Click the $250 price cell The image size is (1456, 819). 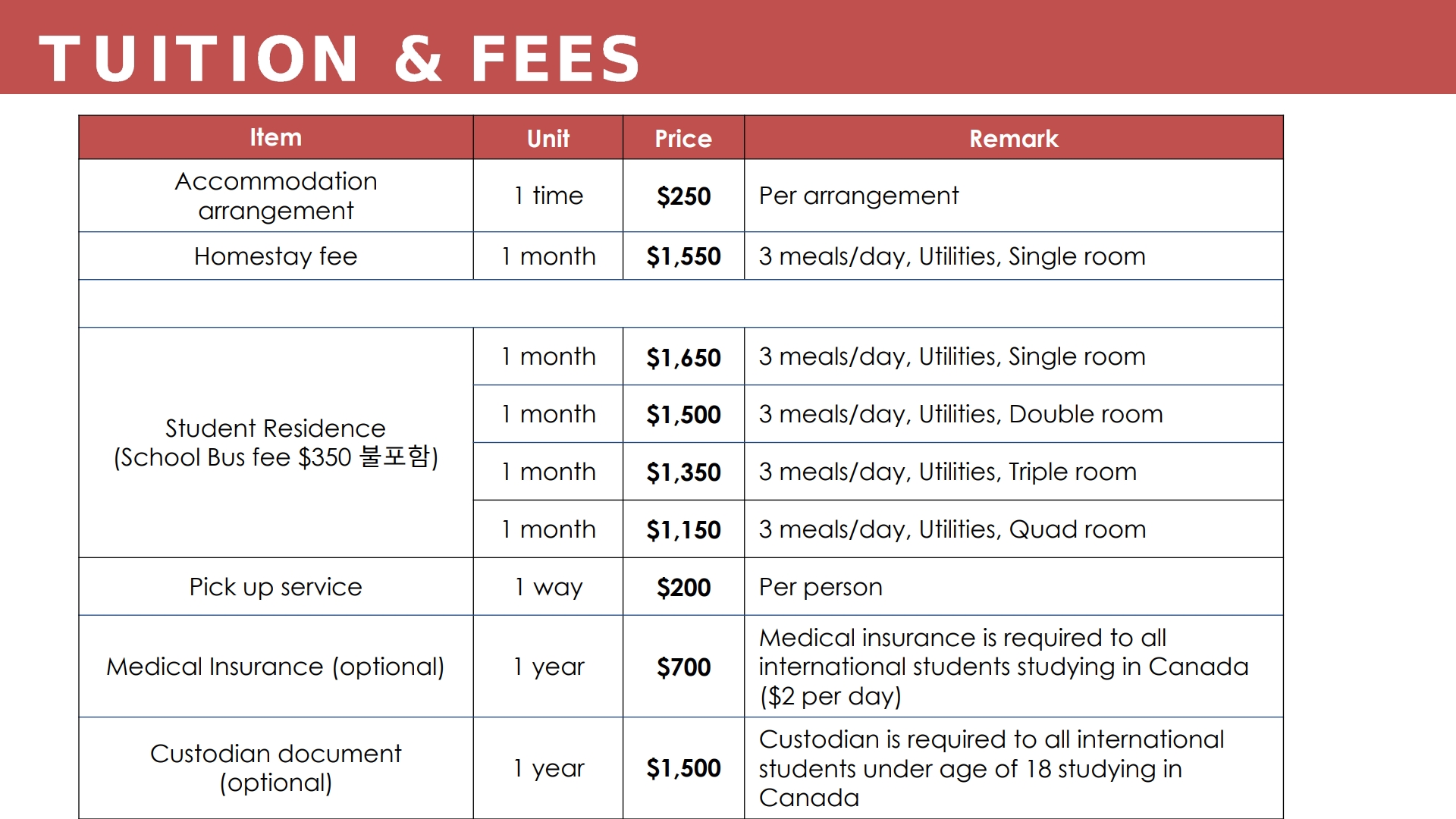pyautogui.click(x=683, y=196)
